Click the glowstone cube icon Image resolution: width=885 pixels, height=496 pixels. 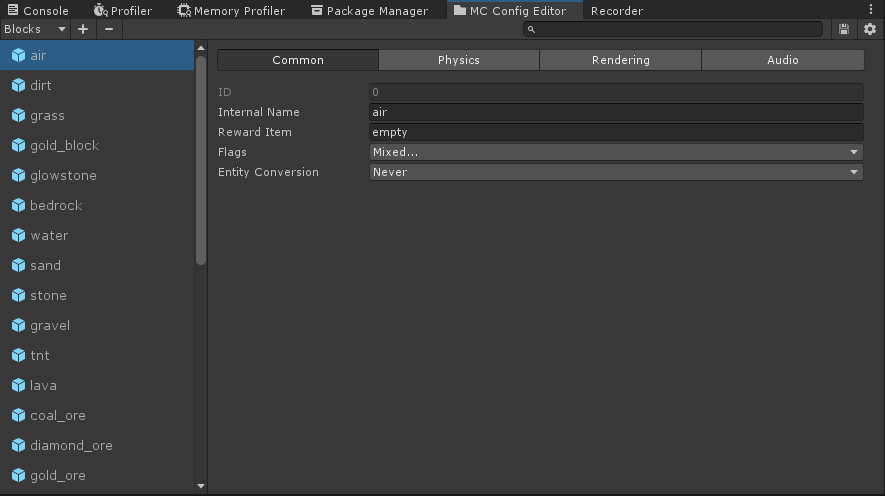(x=19, y=175)
